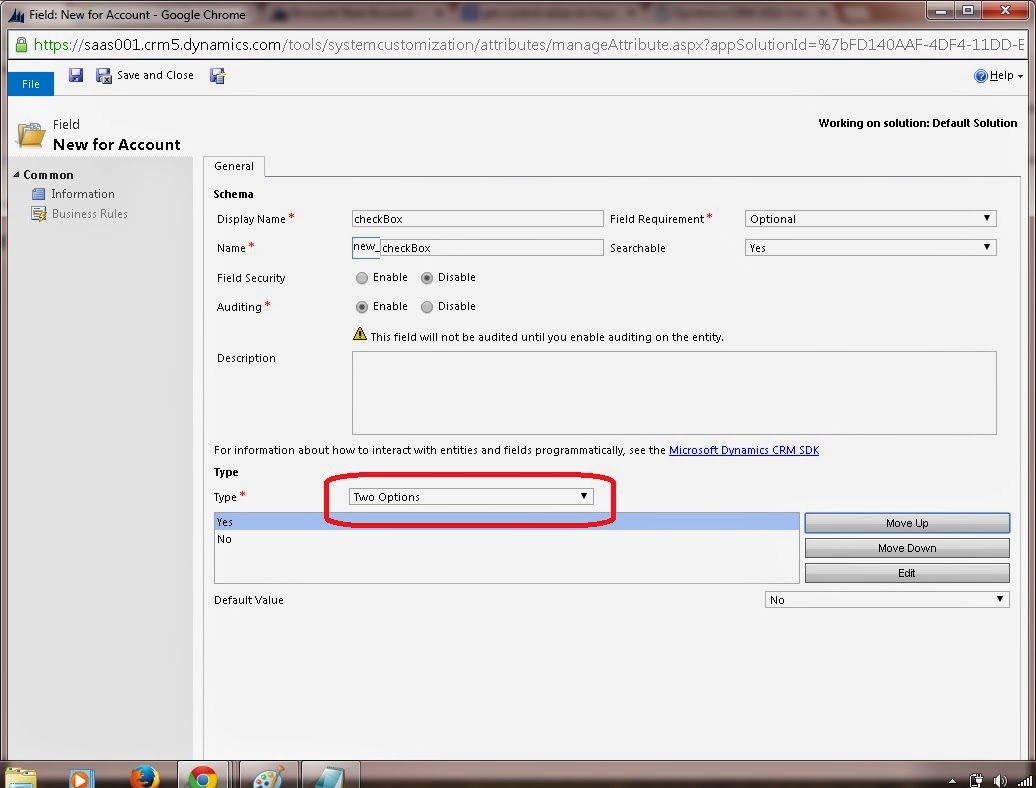Click the volume speaker tray icon
The width and height of the screenshot is (1036, 788).
coord(1000,780)
